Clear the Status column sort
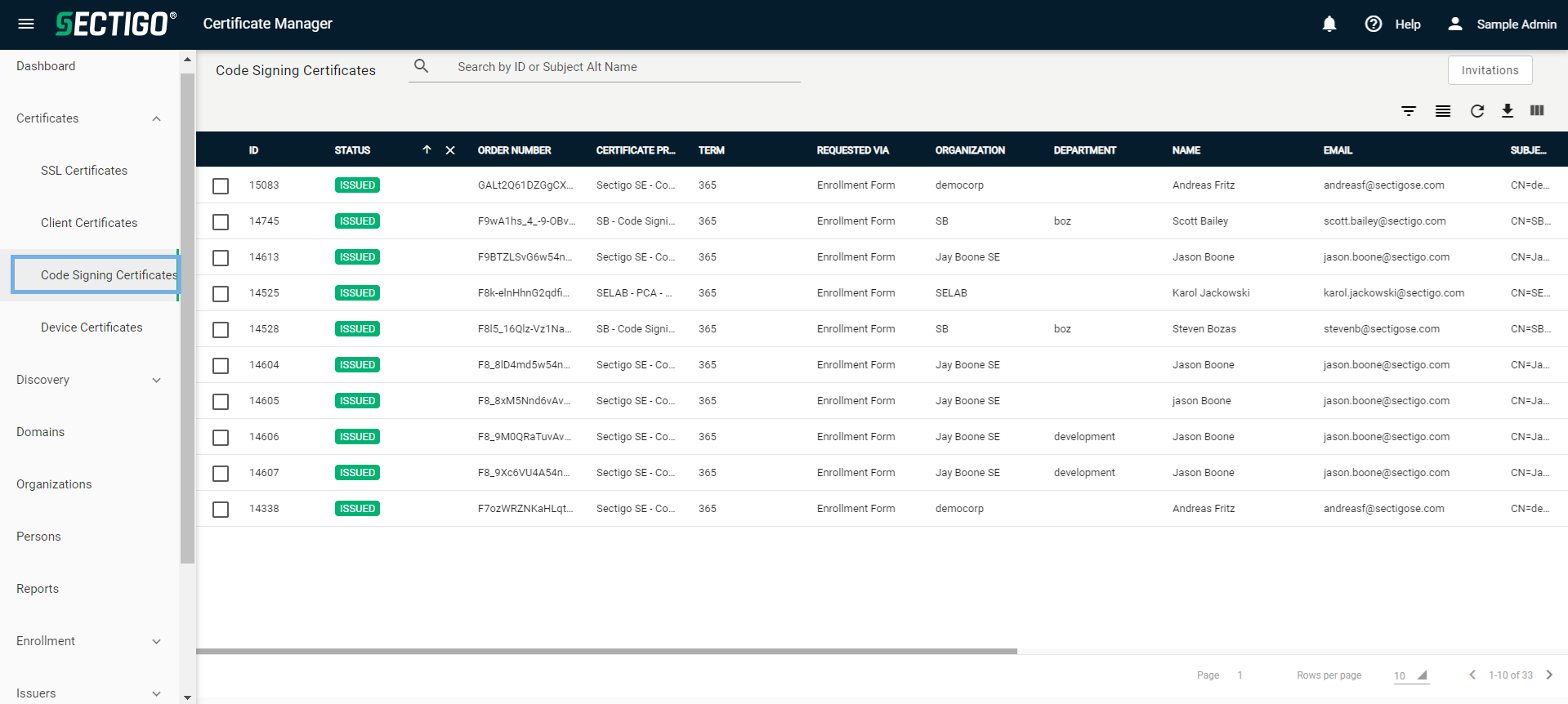Image resolution: width=1568 pixels, height=704 pixels. point(450,150)
